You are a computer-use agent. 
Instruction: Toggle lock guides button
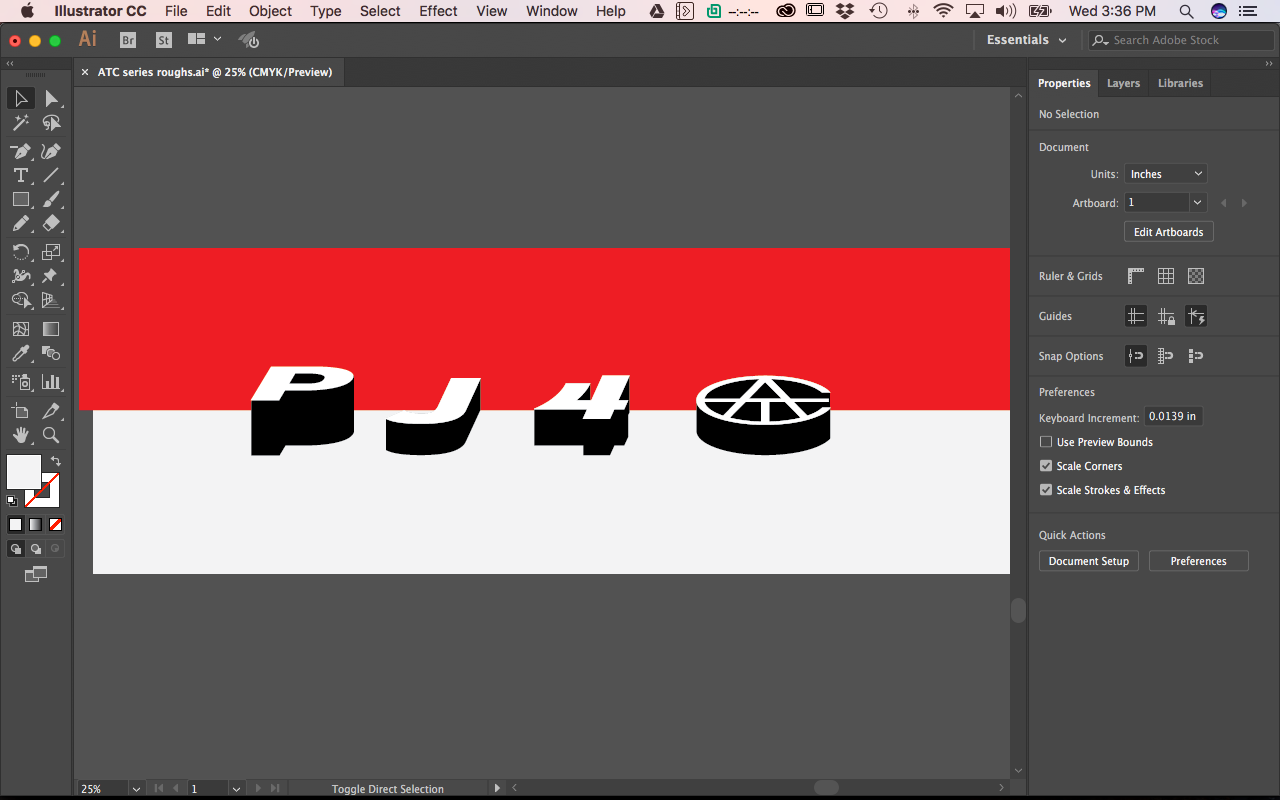1166,316
